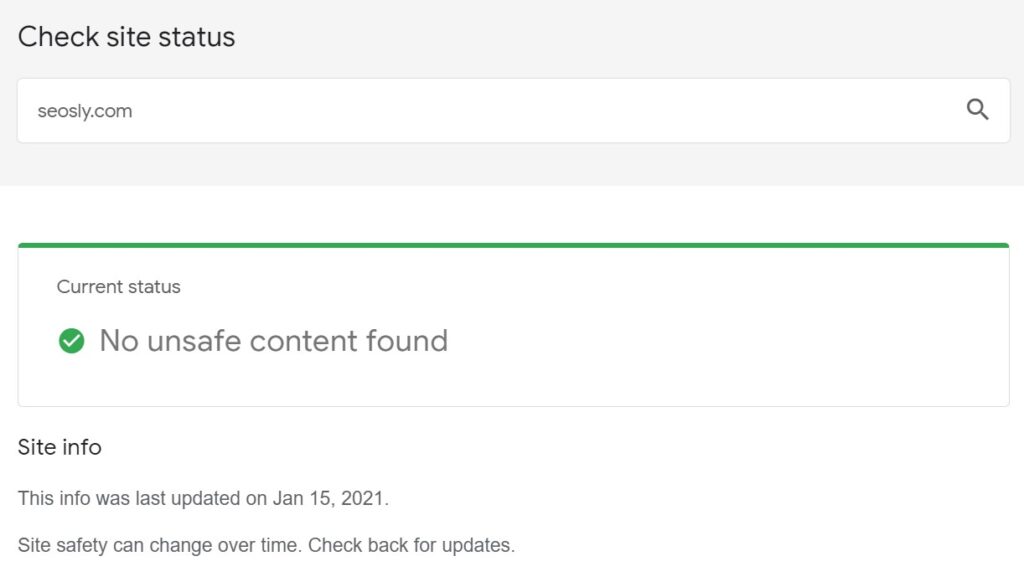Click the word 'updates' in the last line
This screenshot has width=1024, height=582.
pyautogui.click(x=480, y=546)
